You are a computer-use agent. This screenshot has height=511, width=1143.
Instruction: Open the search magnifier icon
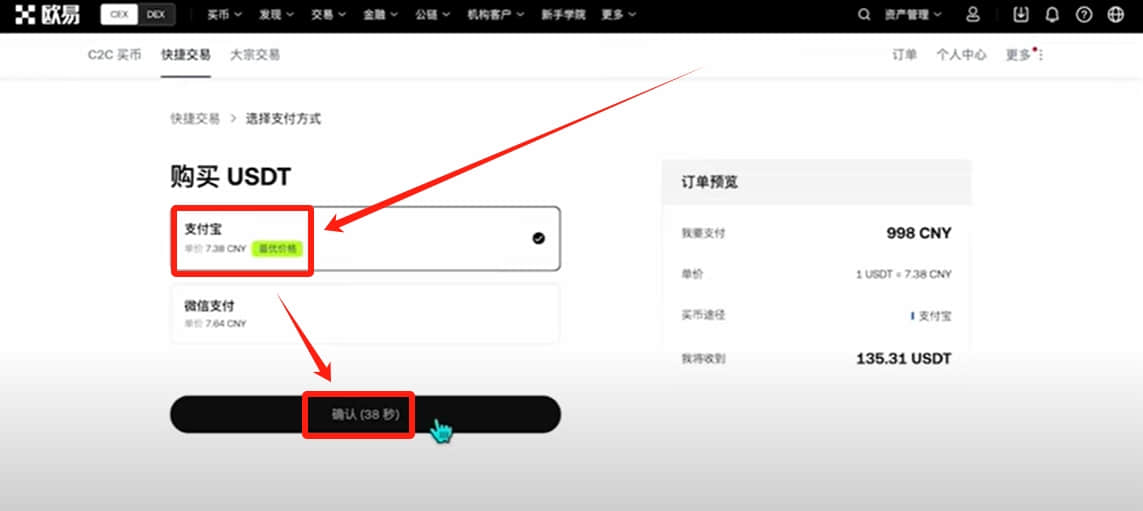click(x=864, y=15)
